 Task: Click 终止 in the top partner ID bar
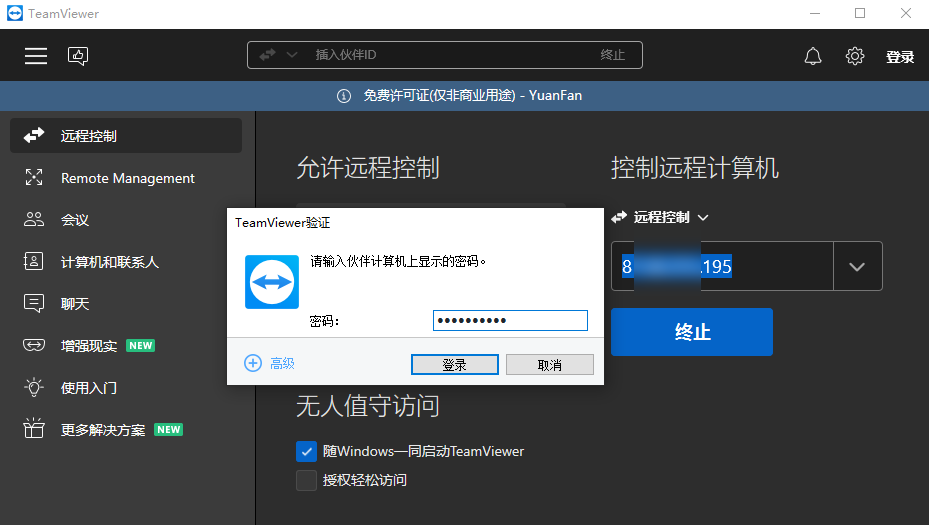[x=612, y=55]
